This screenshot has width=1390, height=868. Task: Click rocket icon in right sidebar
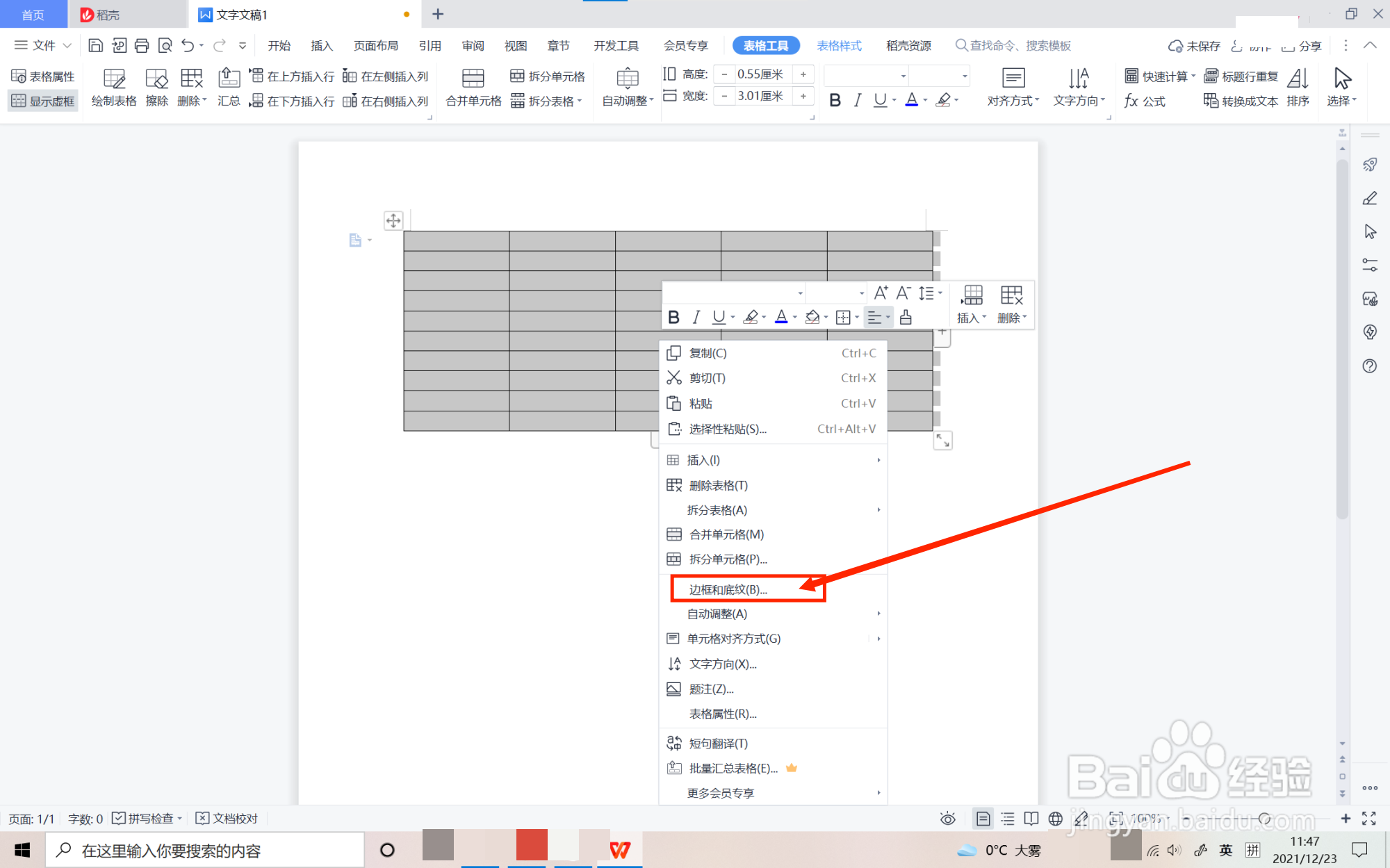(x=1370, y=165)
